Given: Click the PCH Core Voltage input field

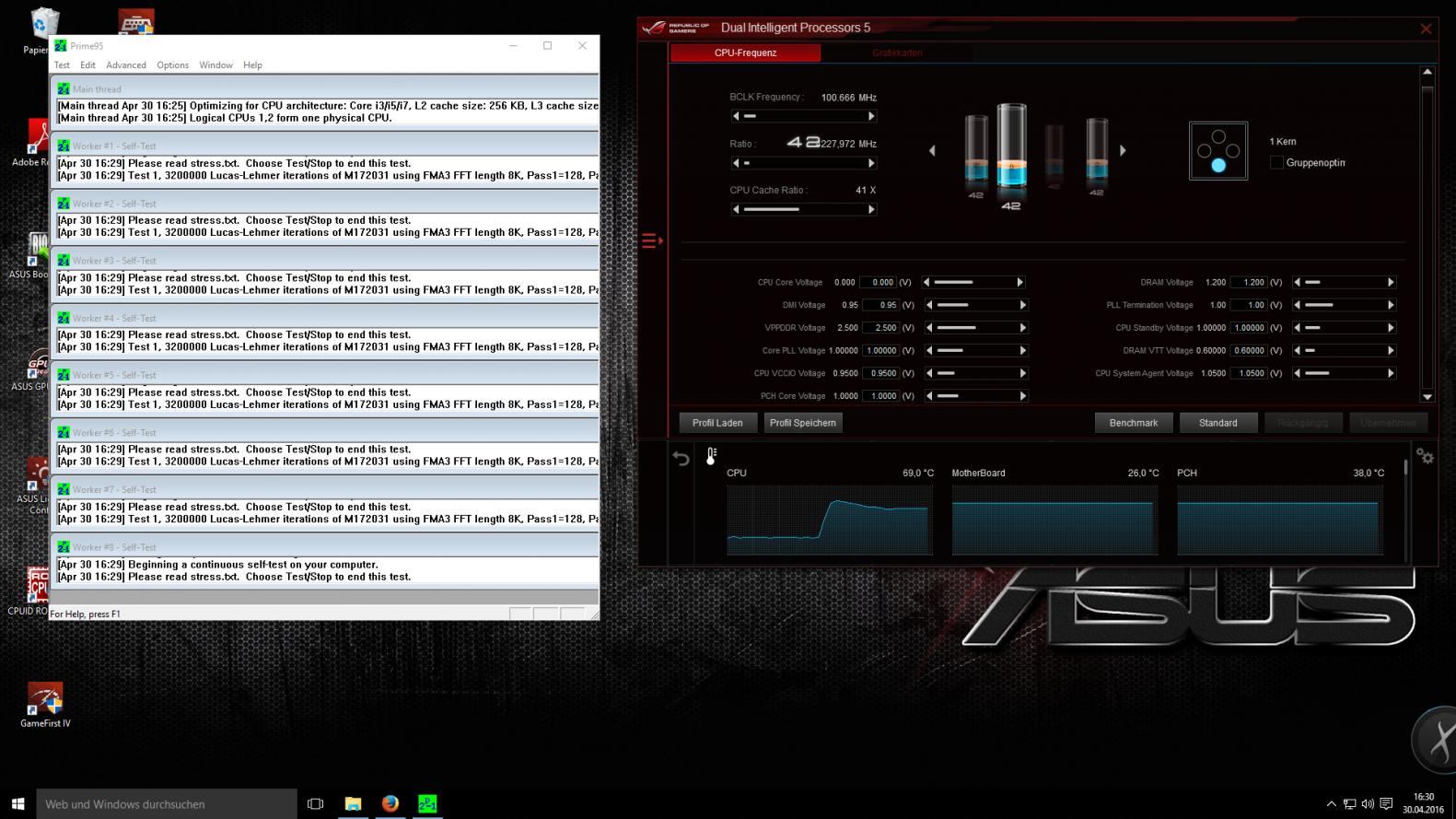Looking at the screenshot, I should [879, 396].
